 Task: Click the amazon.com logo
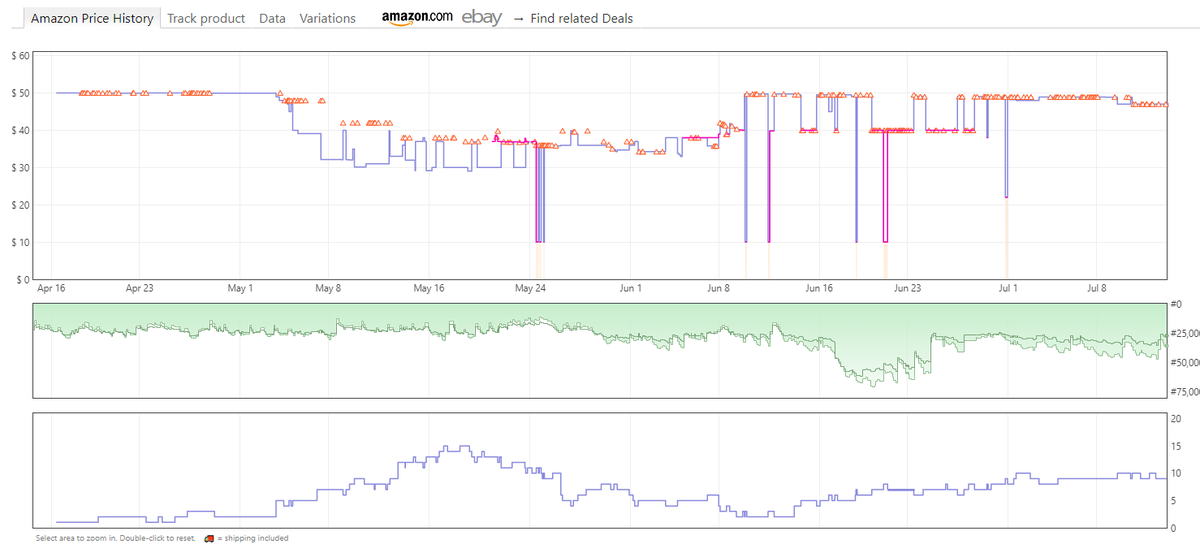pos(417,18)
